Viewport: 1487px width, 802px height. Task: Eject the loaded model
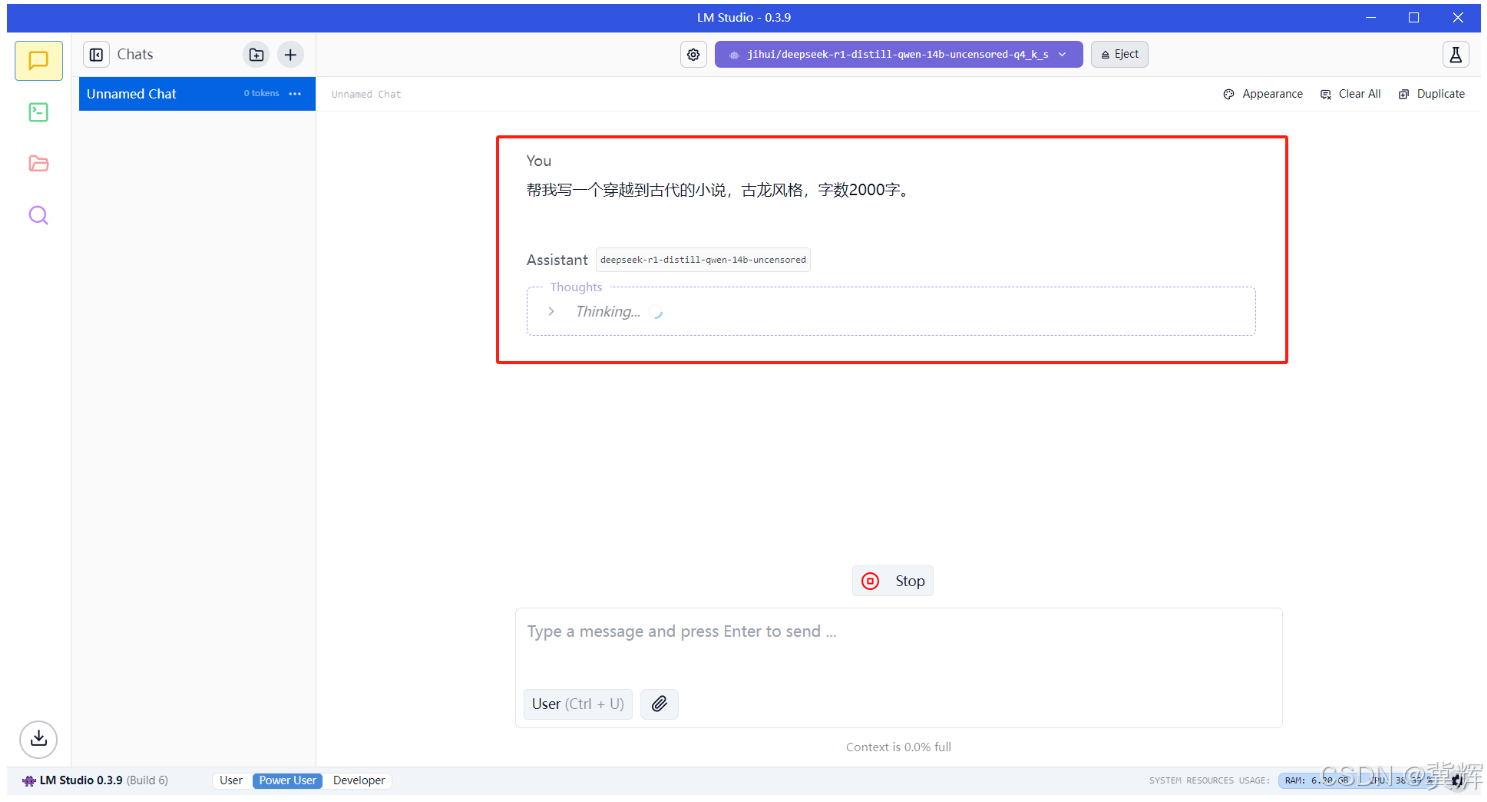click(x=1120, y=55)
